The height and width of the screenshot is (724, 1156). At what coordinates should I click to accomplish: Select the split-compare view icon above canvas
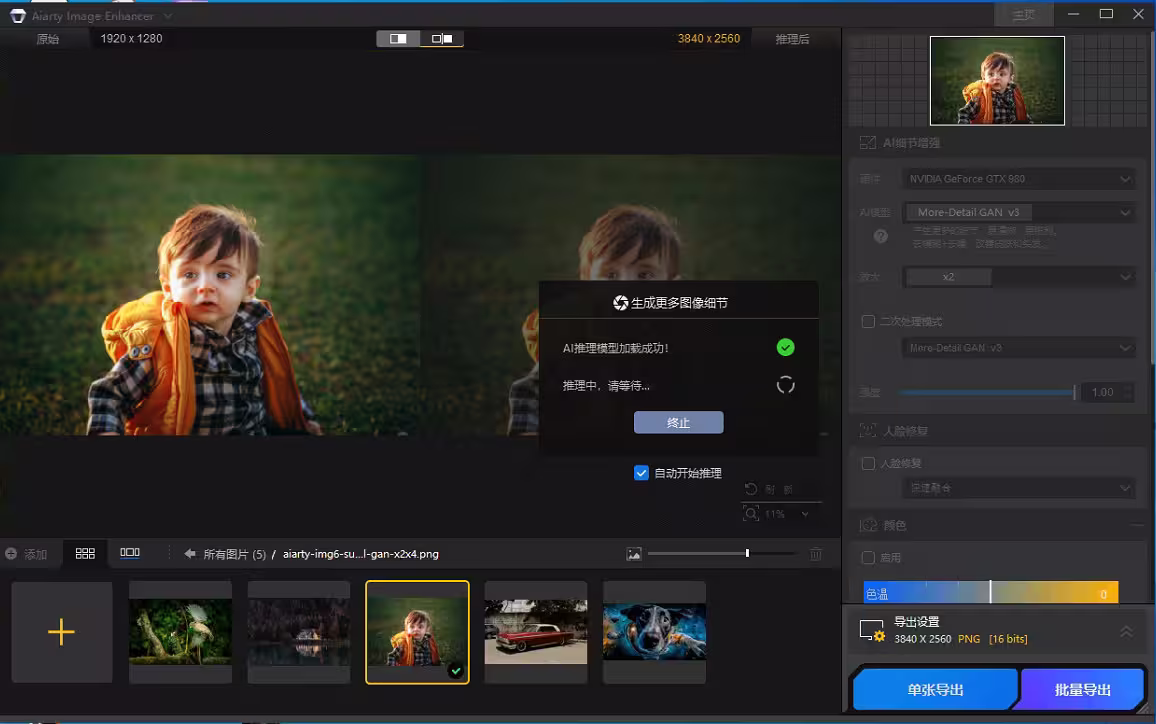(x=440, y=37)
